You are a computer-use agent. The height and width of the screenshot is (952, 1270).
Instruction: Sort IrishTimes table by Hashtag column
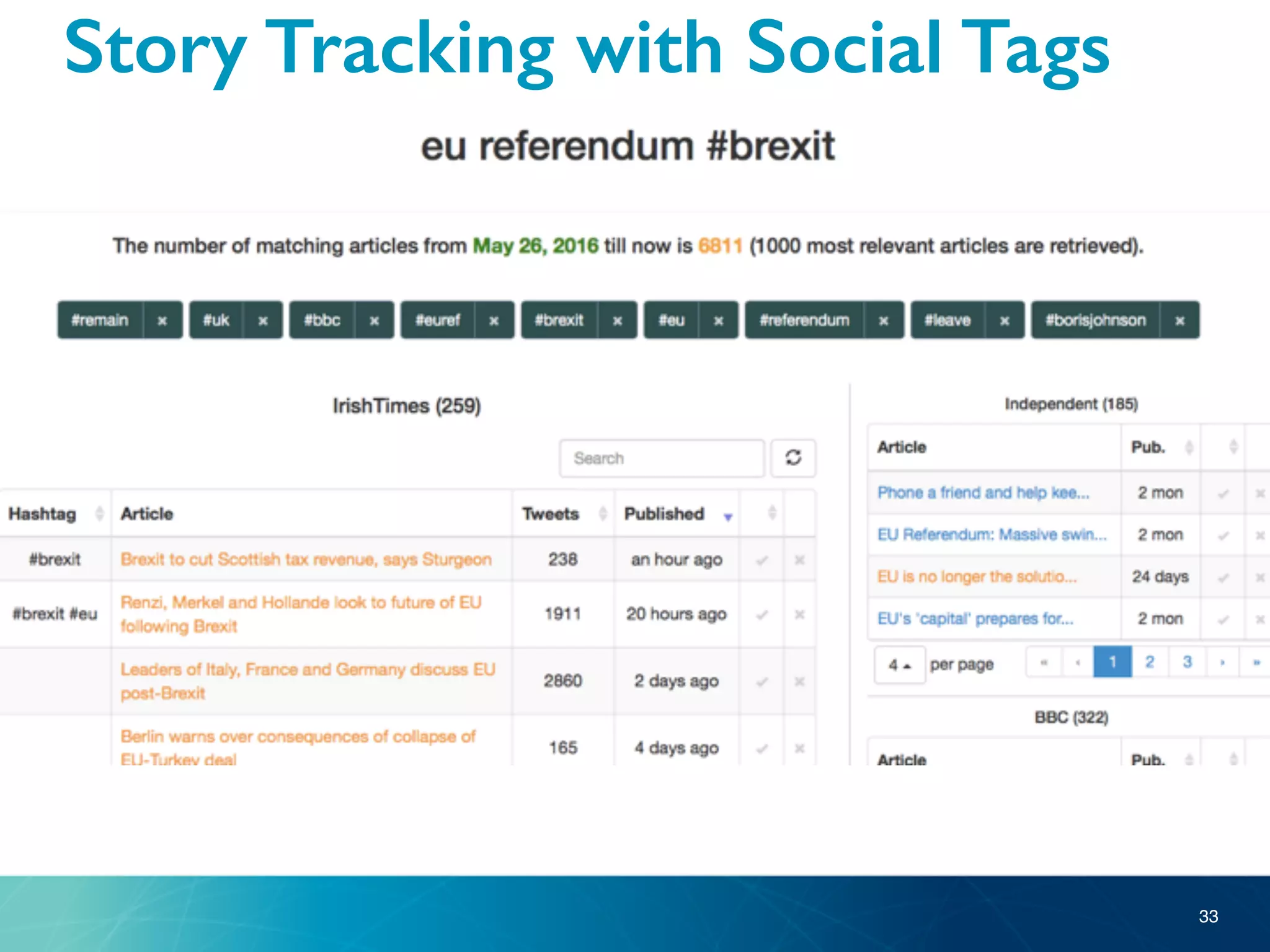pyautogui.click(x=55, y=513)
